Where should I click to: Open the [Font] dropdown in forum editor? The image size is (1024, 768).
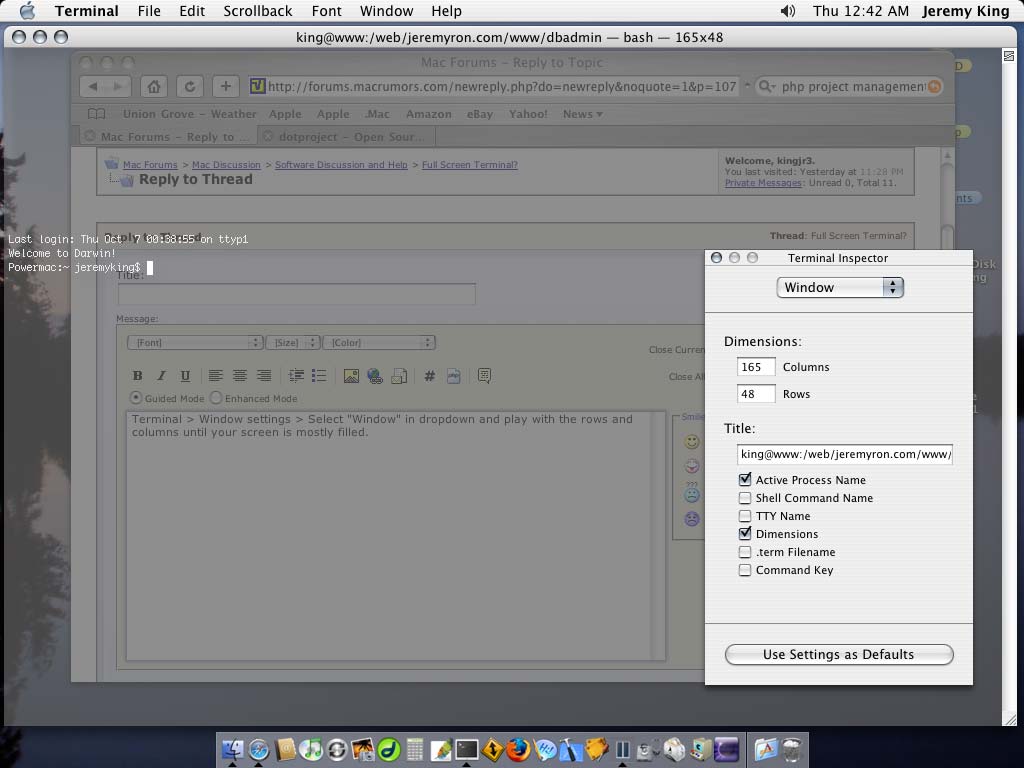195,342
